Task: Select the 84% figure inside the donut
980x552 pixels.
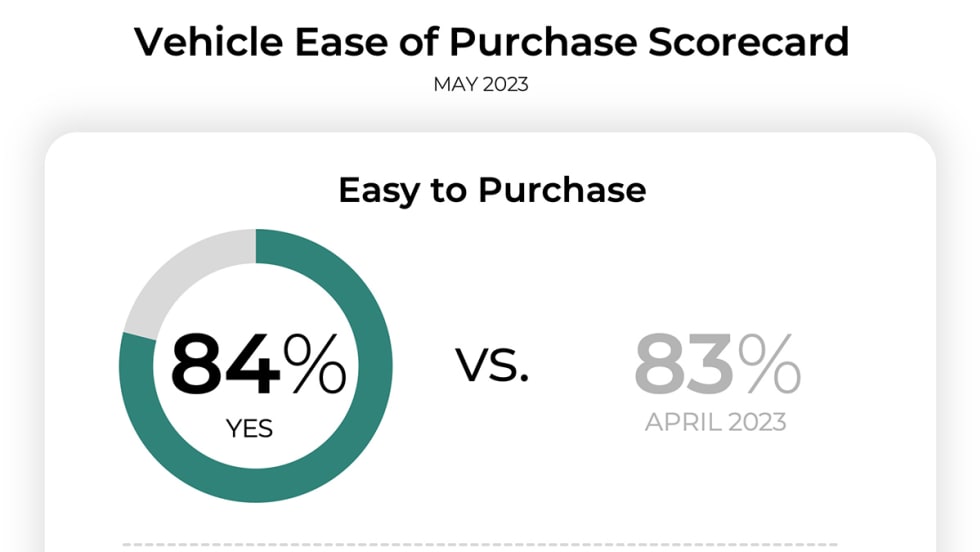Action: click(258, 365)
